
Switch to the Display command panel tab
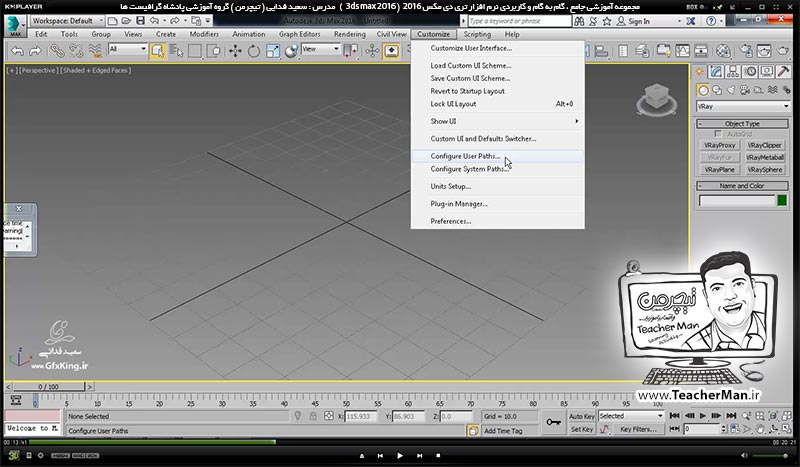coord(767,71)
